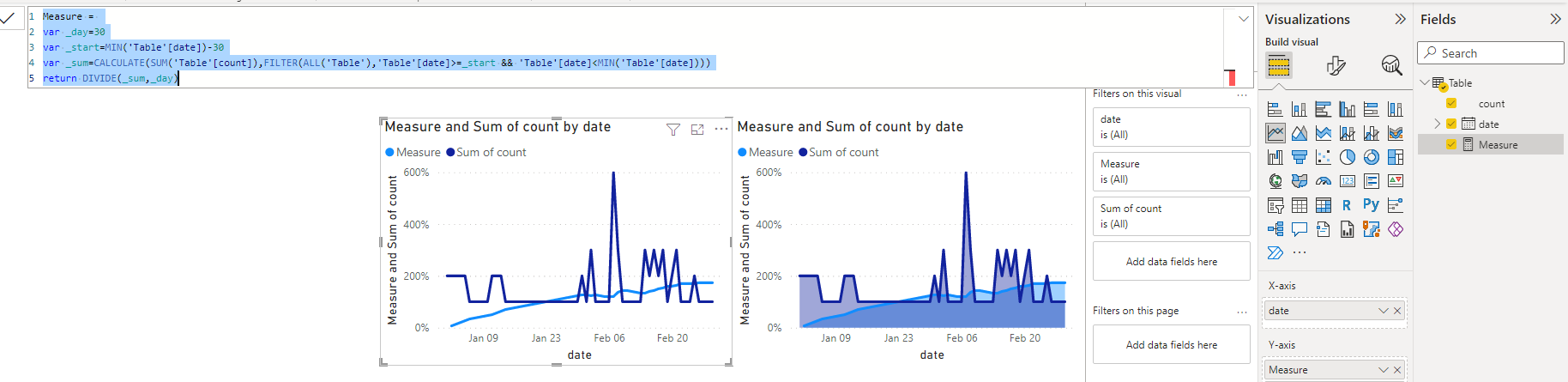1568x382 pixels.
Task: Select the Smart narrative visual
Action: 1324,229
